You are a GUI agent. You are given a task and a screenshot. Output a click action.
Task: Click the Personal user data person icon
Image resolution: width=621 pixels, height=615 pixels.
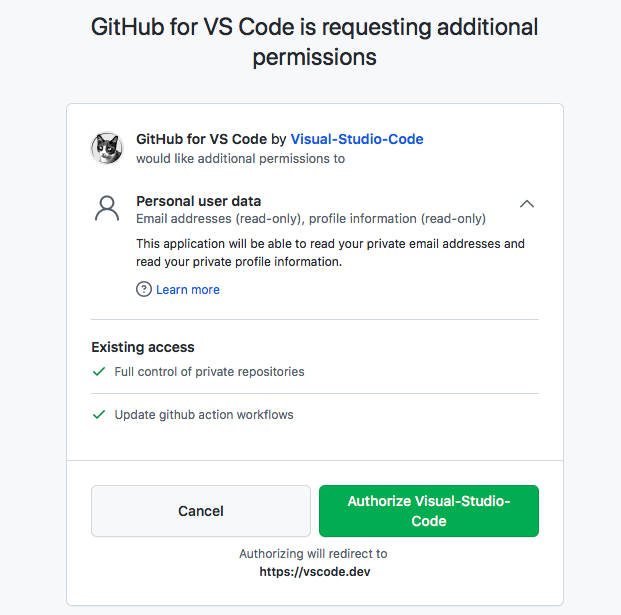point(107,208)
